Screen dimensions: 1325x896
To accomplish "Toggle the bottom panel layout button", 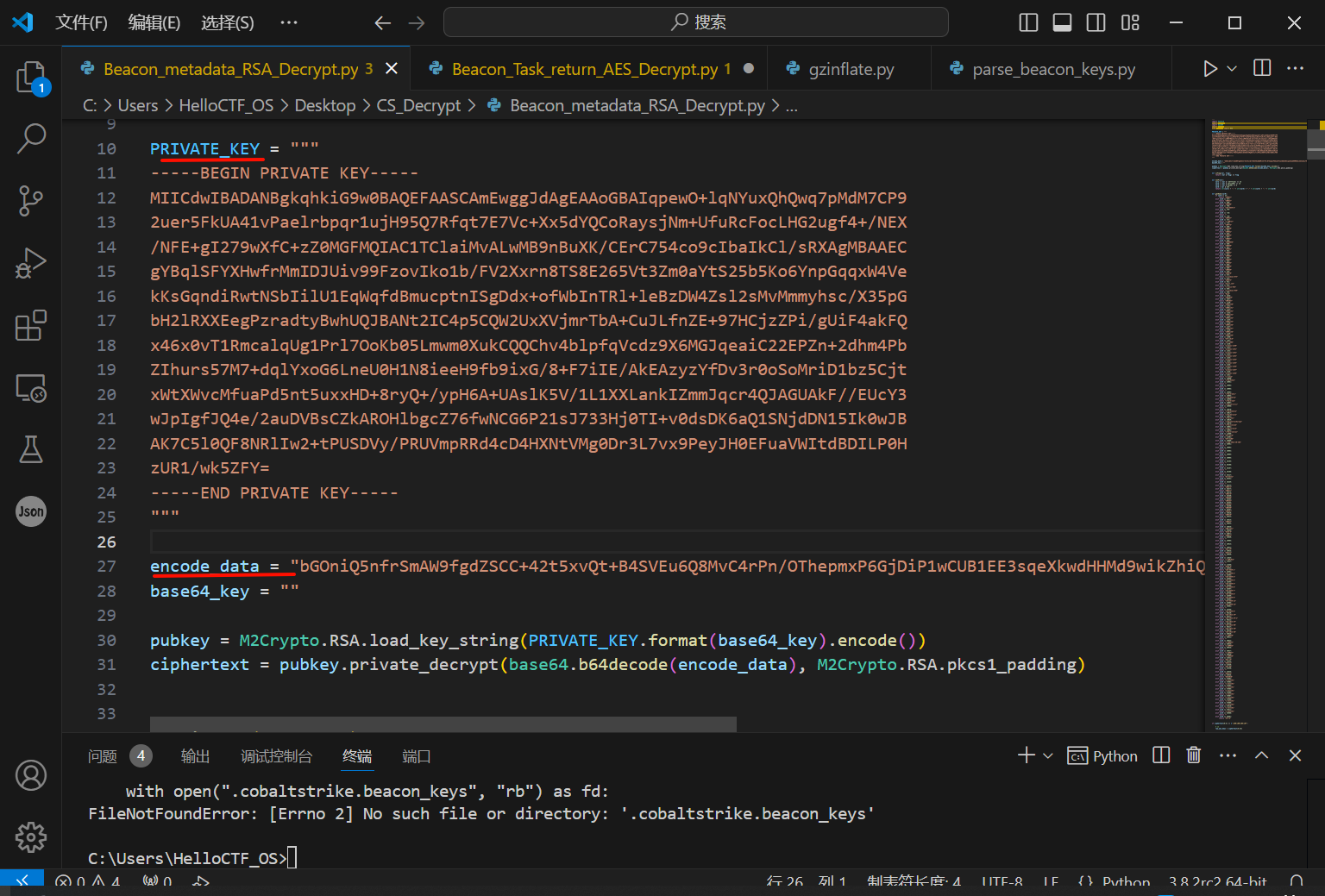I will click(x=1062, y=22).
